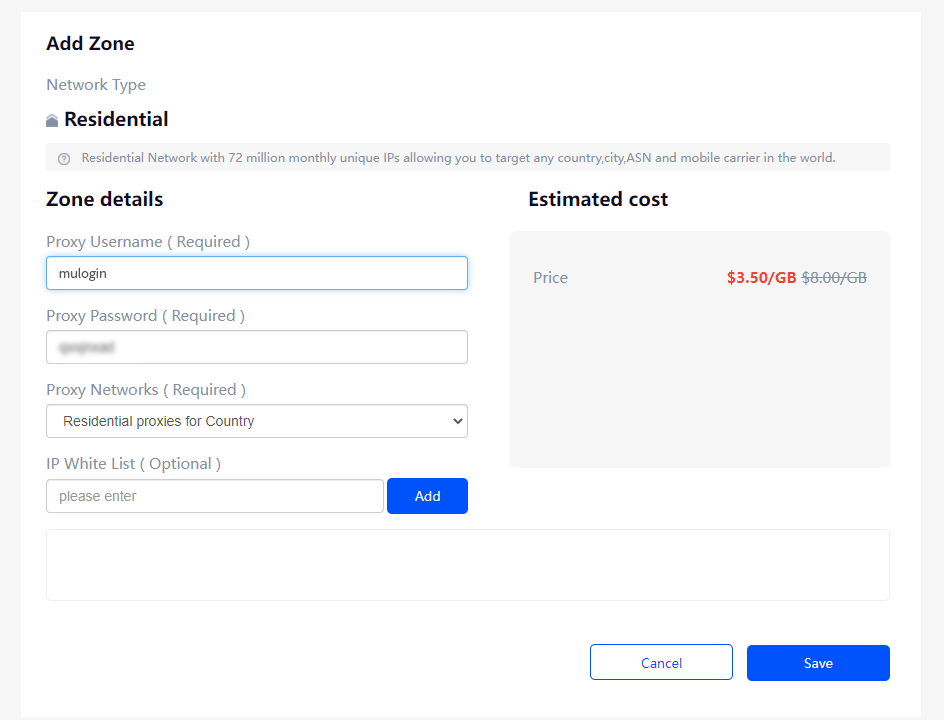Click the Cancel button
The height and width of the screenshot is (720, 944).
661,662
